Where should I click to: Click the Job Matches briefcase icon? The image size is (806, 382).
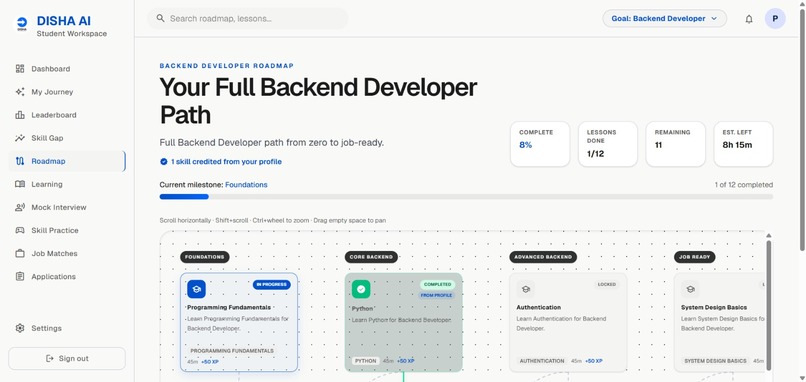pos(20,253)
